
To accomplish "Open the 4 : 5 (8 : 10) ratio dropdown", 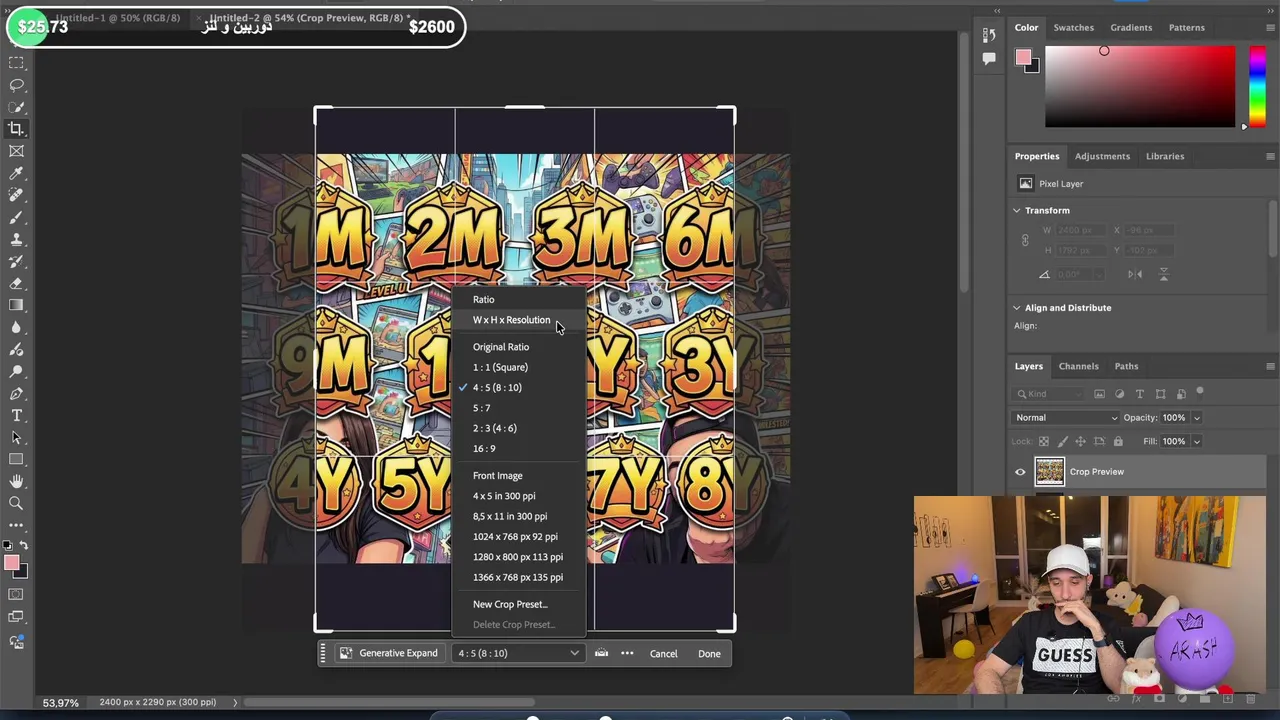I will [x=518, y=653].
